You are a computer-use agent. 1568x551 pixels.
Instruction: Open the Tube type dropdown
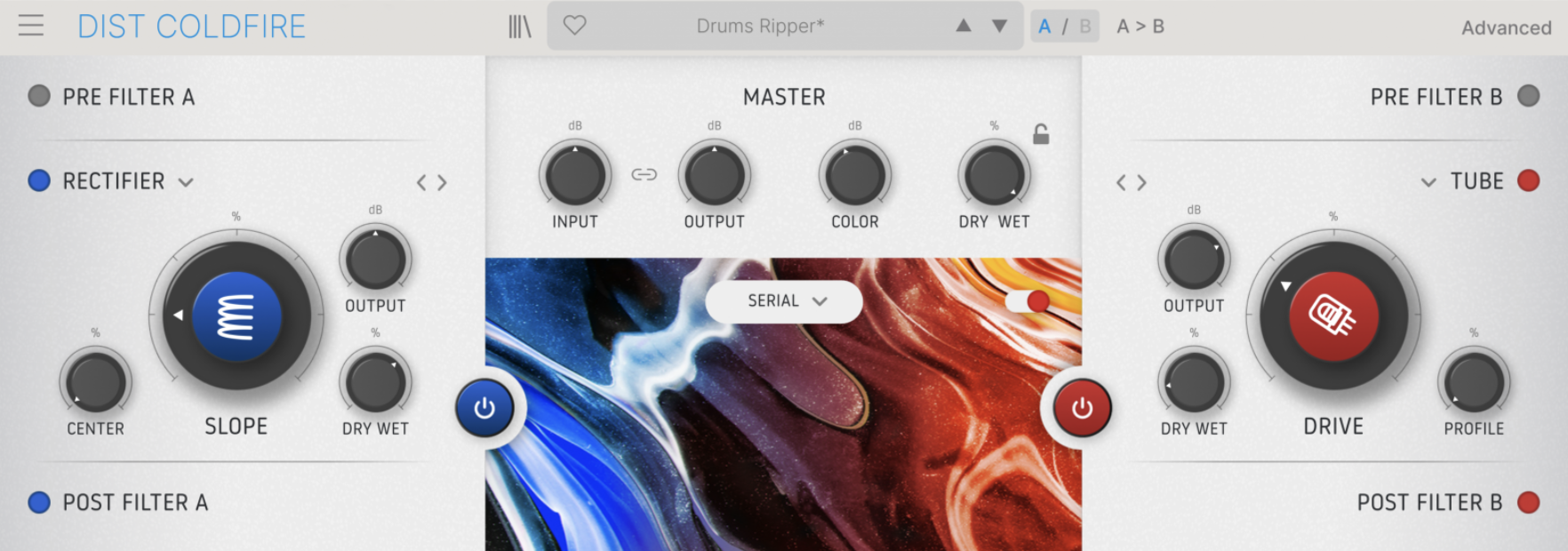pos(1428,182)
